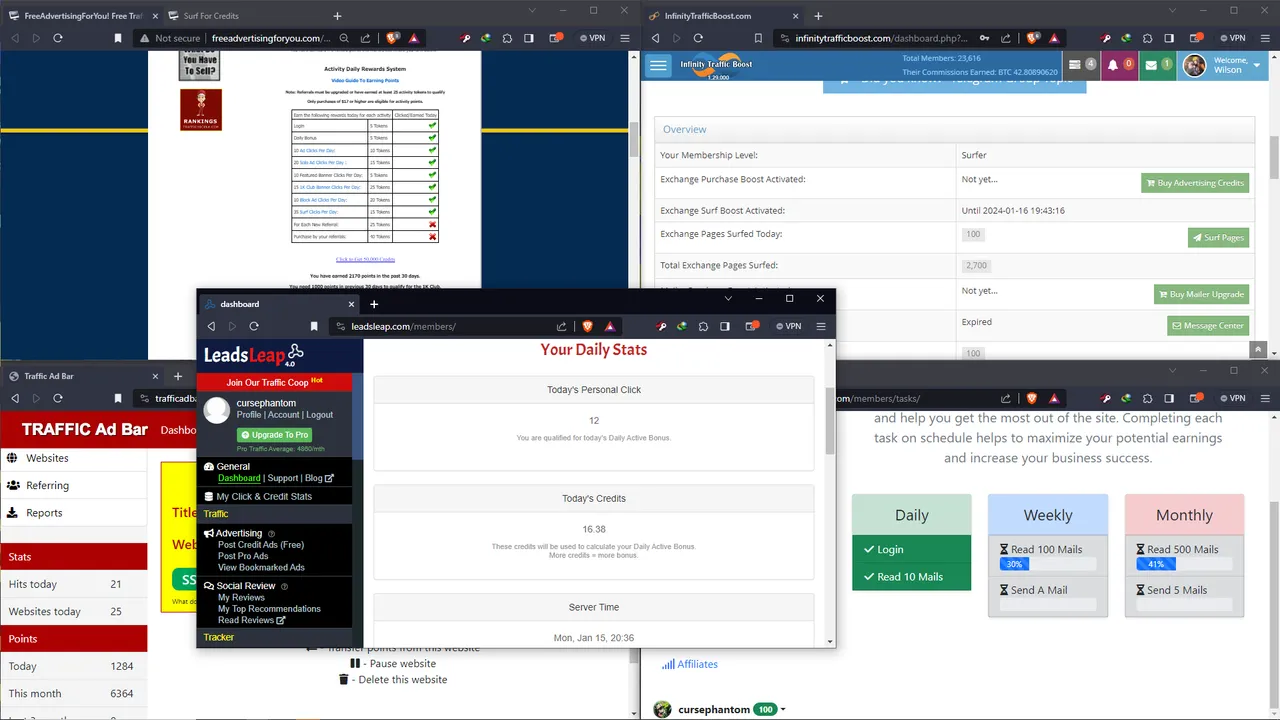Click the Rankings thumbnail image
The image size is (1280, 720).
coord(201,110)
